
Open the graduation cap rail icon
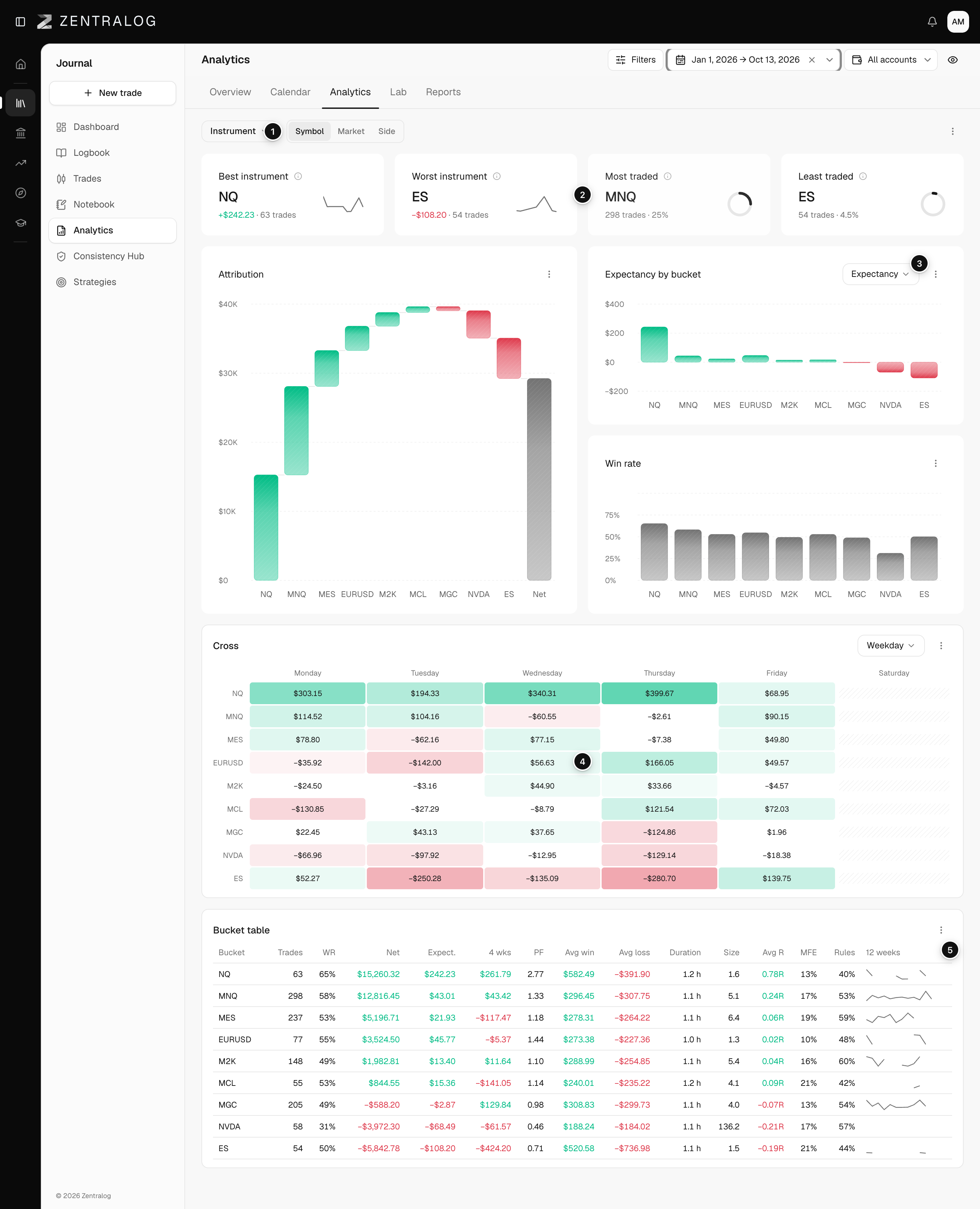(20, 223)
